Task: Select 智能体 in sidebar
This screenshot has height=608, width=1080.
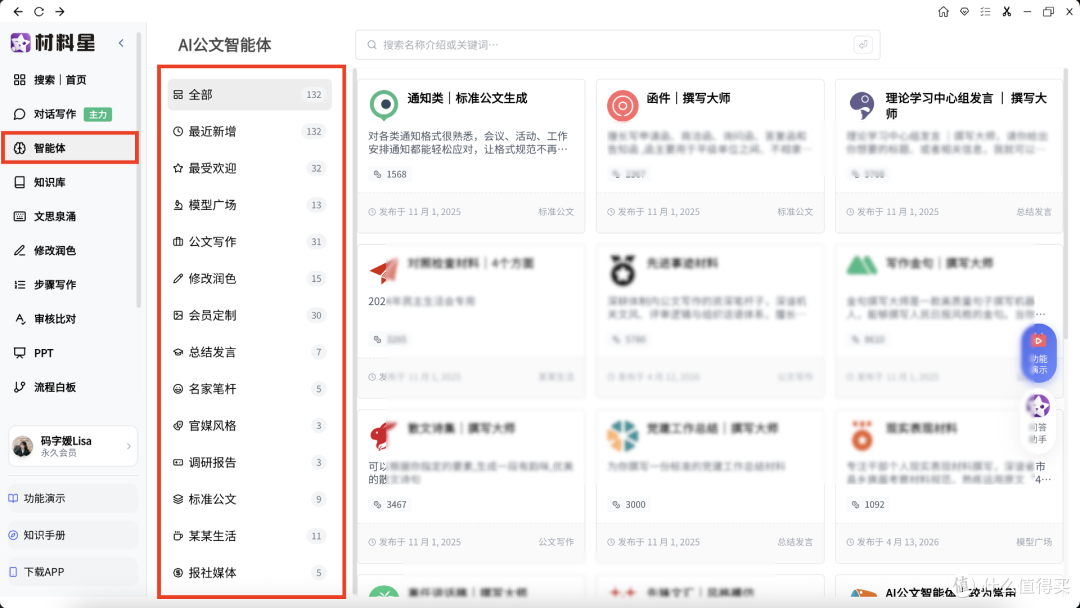Action: (x=70, y=148)
